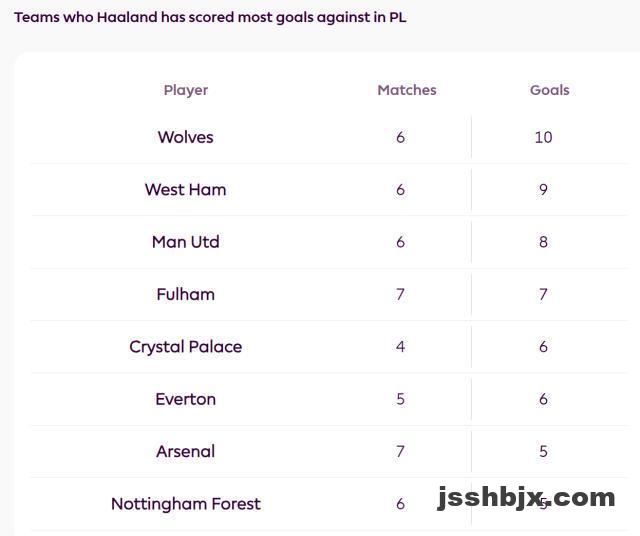Image resolution: width=640 pixels, height=536 pixels.
Task: Click Crystal Palace matches value 4
Action: tap(400, 347)
